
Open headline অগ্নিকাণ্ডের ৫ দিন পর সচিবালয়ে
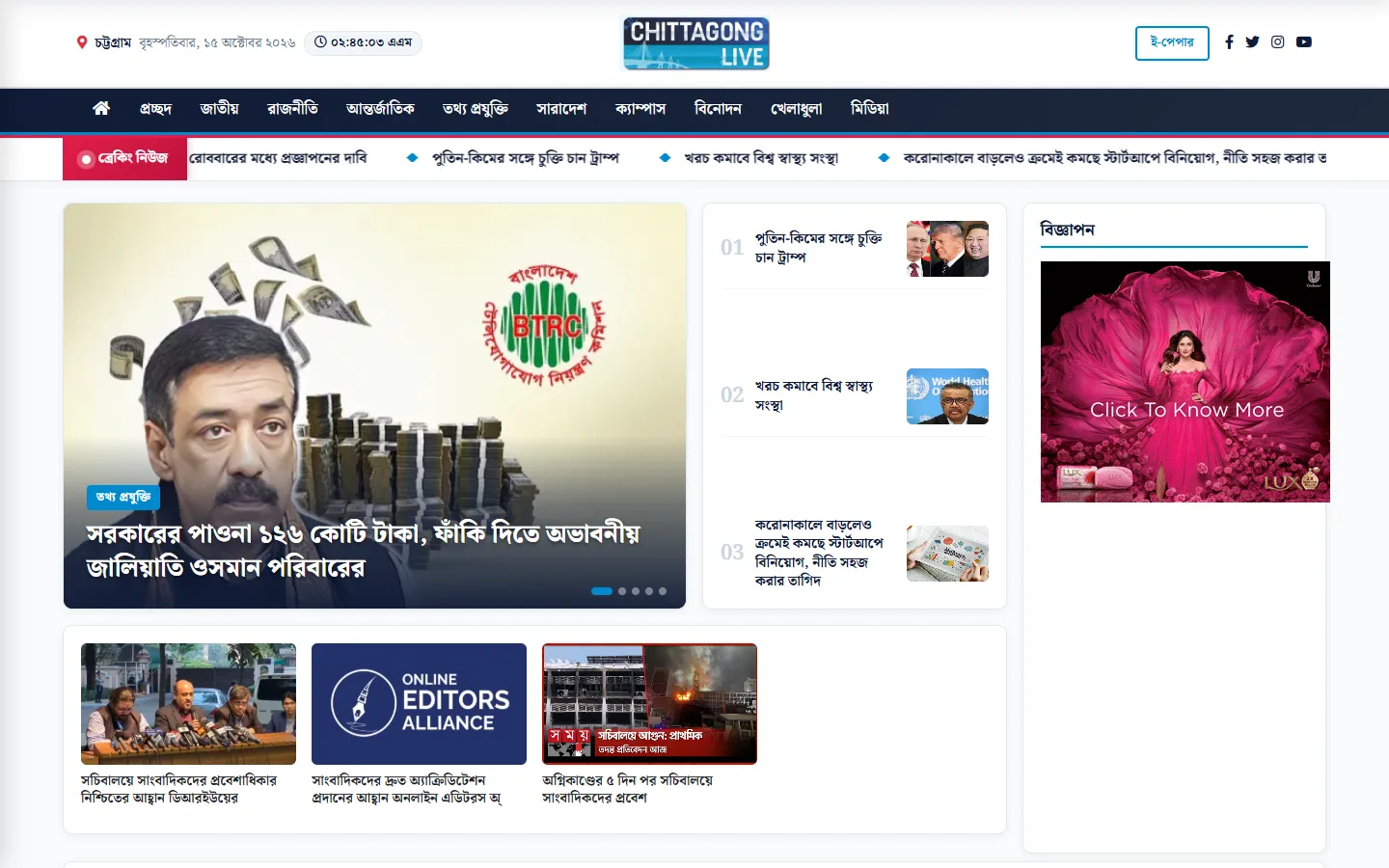pyautogui.click(x=628, y=789)
